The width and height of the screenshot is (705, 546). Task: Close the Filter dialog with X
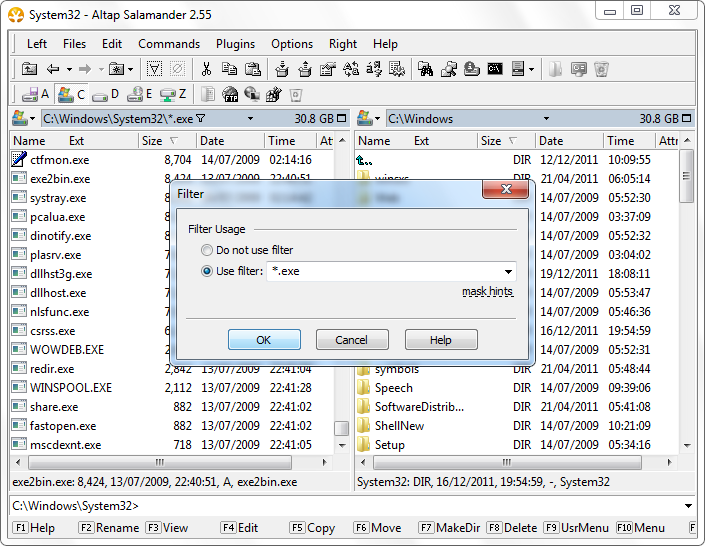click(x=505, y=189)
